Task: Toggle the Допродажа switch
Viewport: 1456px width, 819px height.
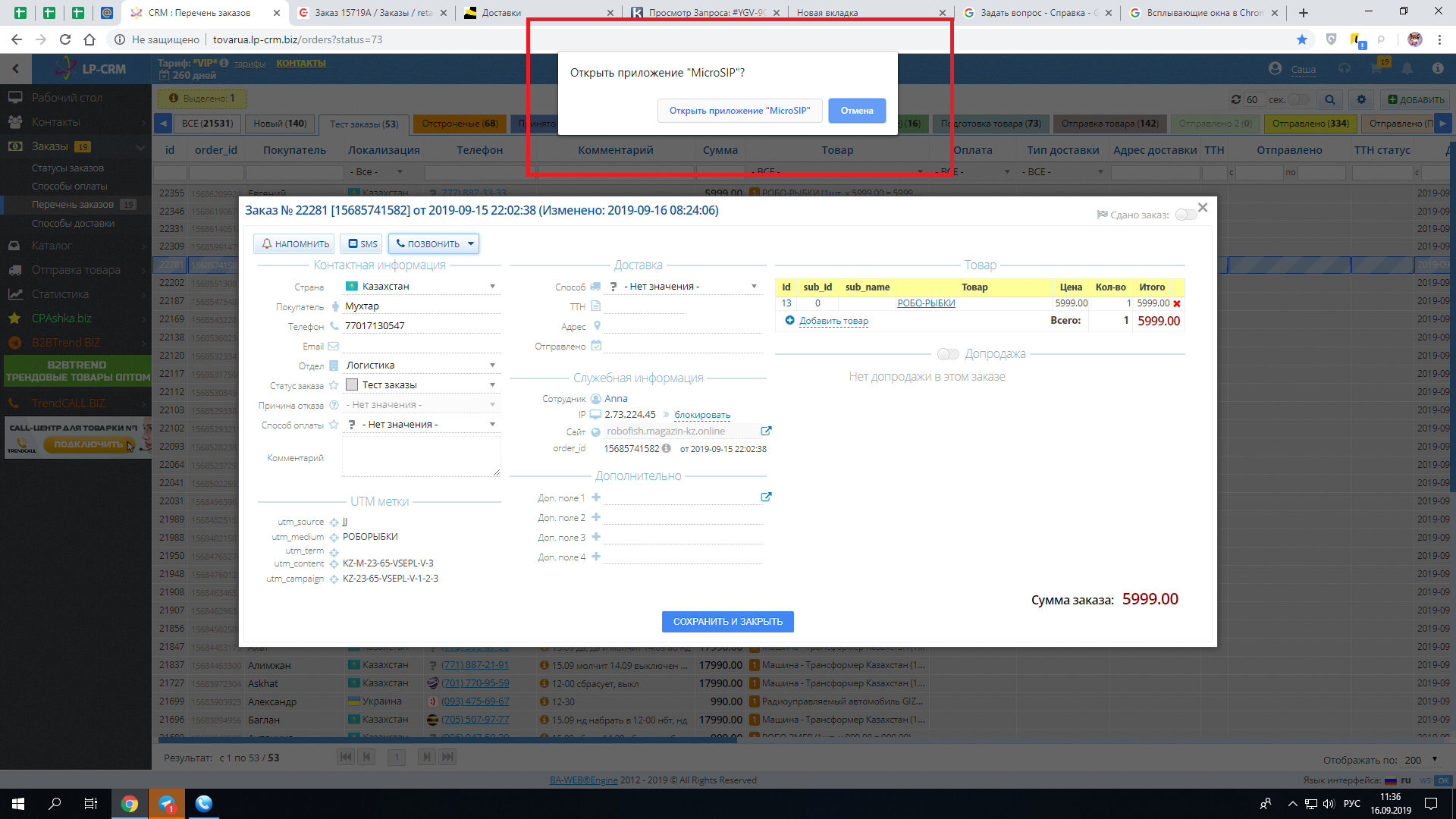Action: (x=948, y=354)
